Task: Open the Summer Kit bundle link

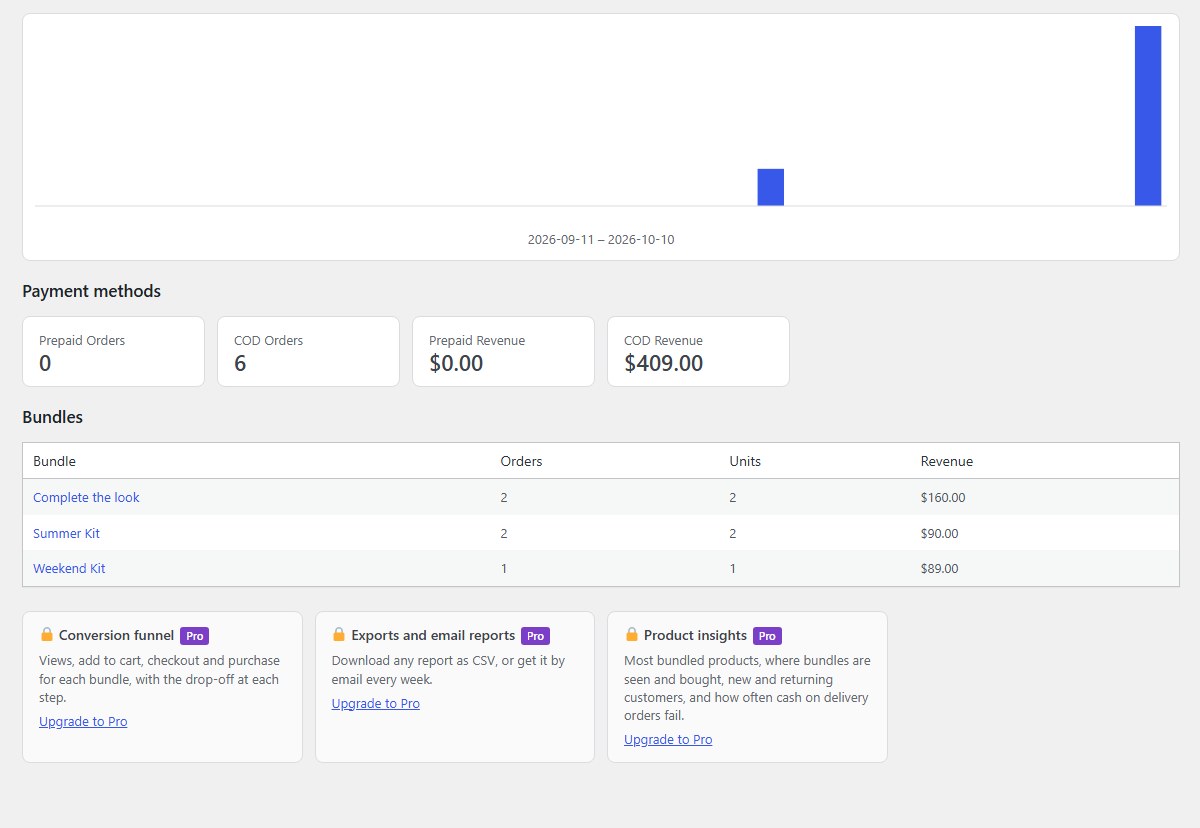Action: pos(66,533)
